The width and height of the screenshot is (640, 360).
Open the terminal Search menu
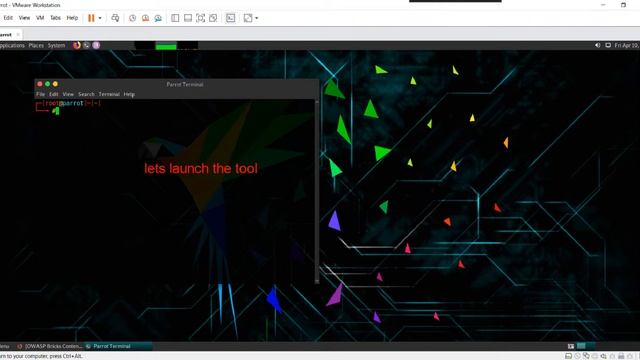tap(86, 94)
